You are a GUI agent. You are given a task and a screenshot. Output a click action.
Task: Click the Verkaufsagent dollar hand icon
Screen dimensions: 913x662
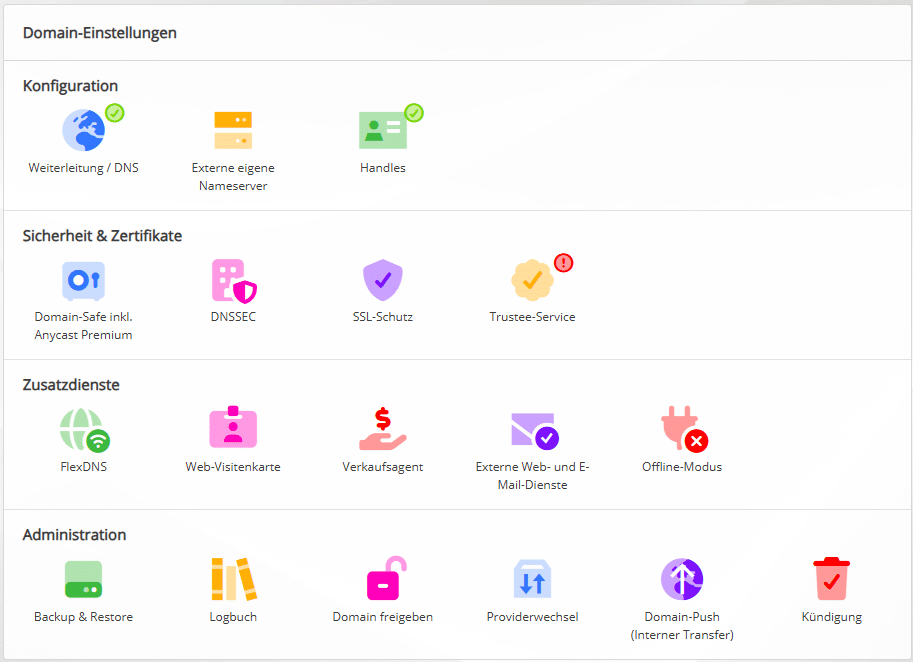point(383,429)
